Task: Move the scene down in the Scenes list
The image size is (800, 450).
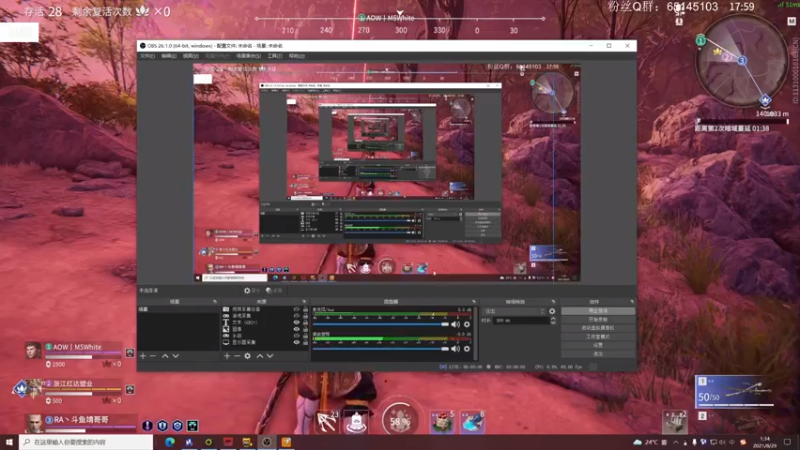Action: 176,356
